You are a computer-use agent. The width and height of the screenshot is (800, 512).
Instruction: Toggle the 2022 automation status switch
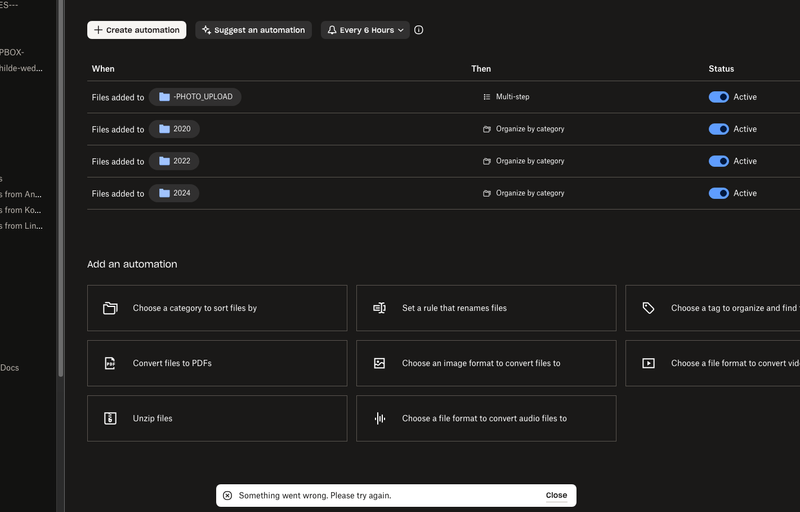tap(718, 161)
